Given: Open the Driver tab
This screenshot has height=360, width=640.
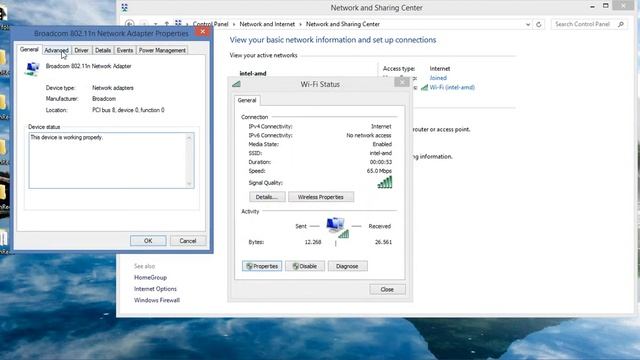Looking at the screenshot, I should click(x=81, y=50).
